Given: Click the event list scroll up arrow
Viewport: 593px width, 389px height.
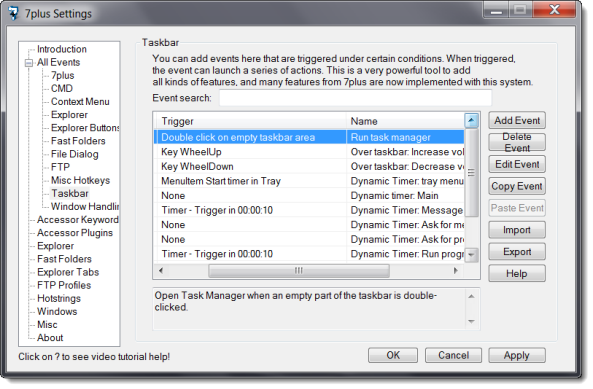Looking at the screenshot, I should coord(471,121).
